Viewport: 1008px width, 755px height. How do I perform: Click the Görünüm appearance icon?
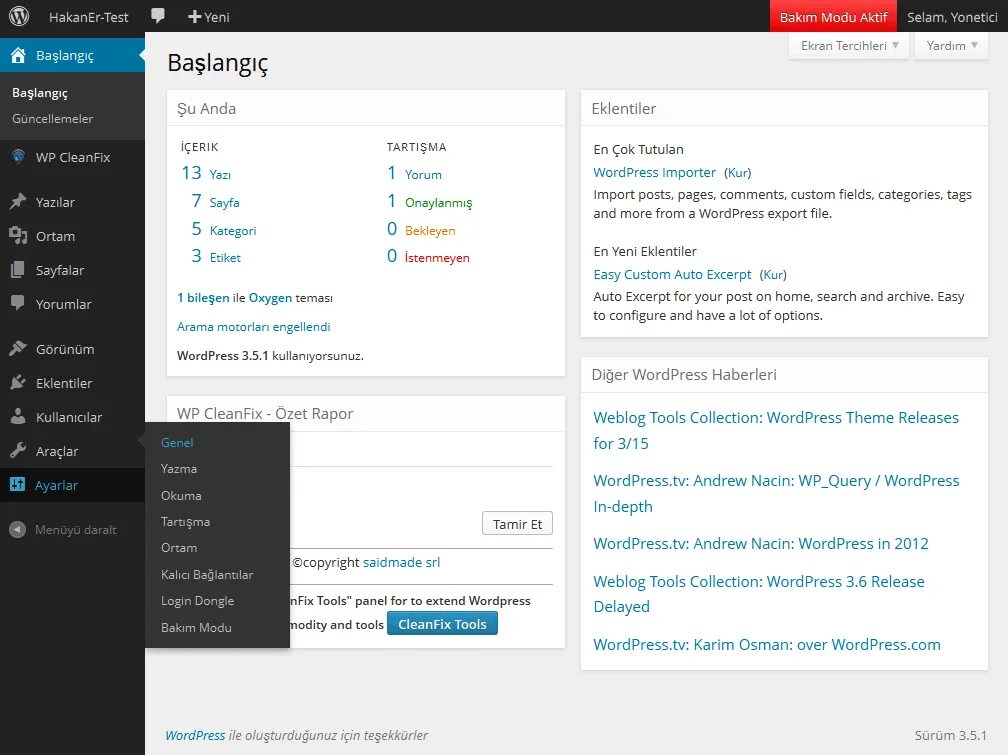18,349
